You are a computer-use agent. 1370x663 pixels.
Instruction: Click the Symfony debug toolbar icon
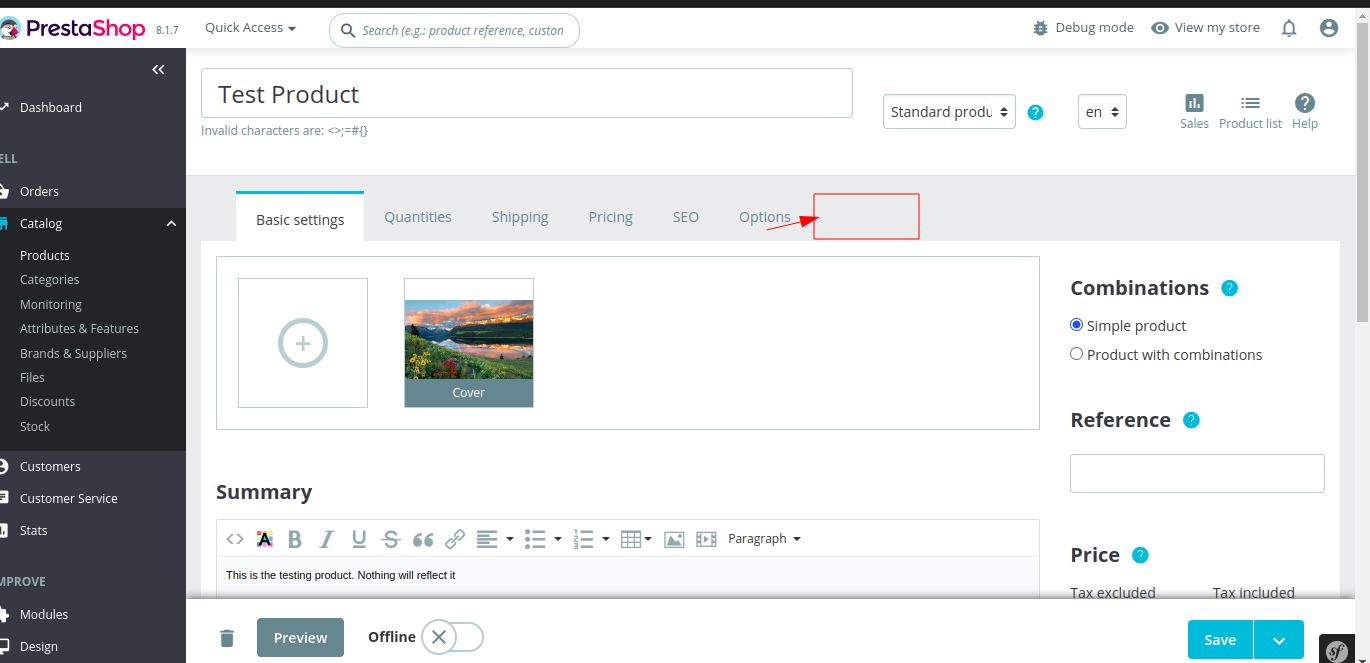coord(1336,649)
